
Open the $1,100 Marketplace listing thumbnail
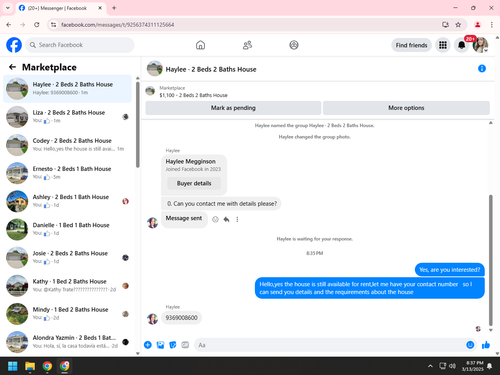[150, 91]
